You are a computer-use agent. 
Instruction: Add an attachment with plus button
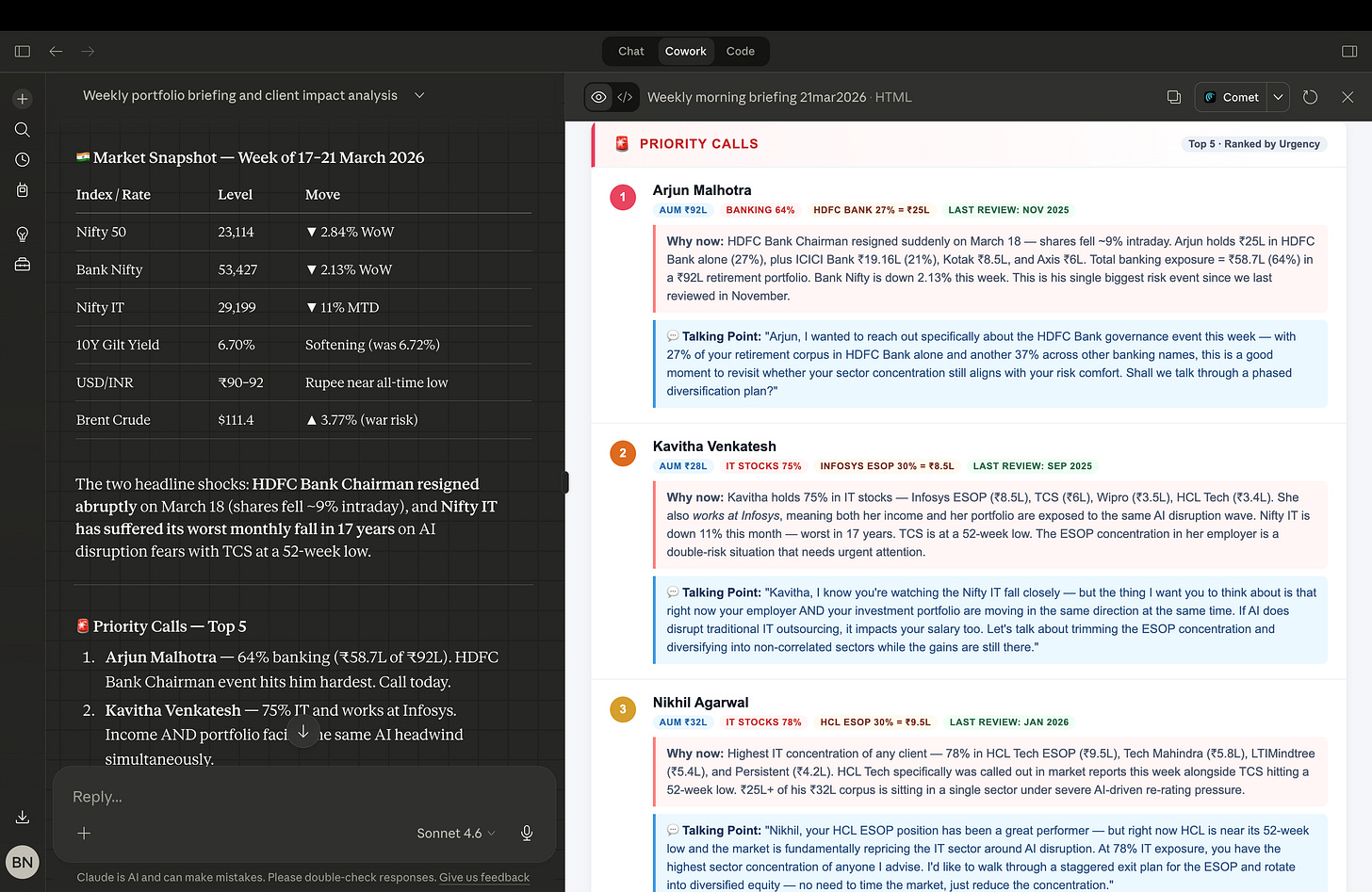point(84,834)
